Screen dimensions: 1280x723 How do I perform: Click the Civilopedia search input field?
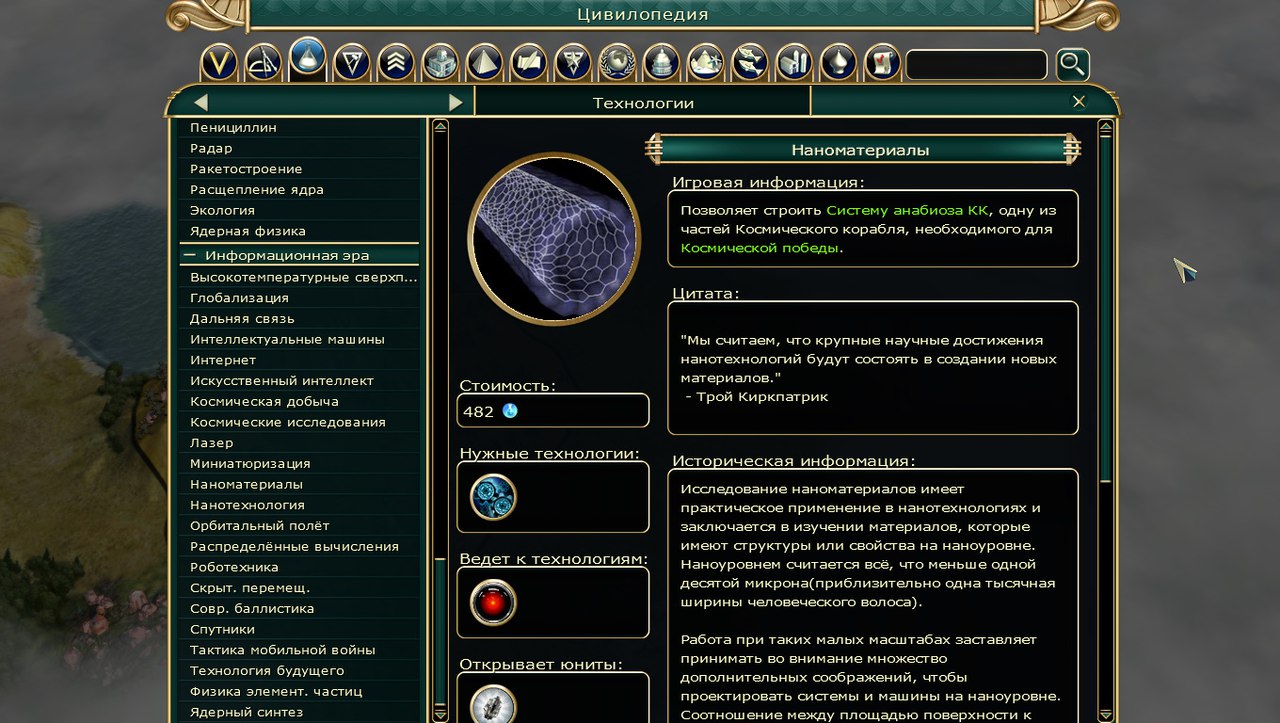(x=976, y=65)
